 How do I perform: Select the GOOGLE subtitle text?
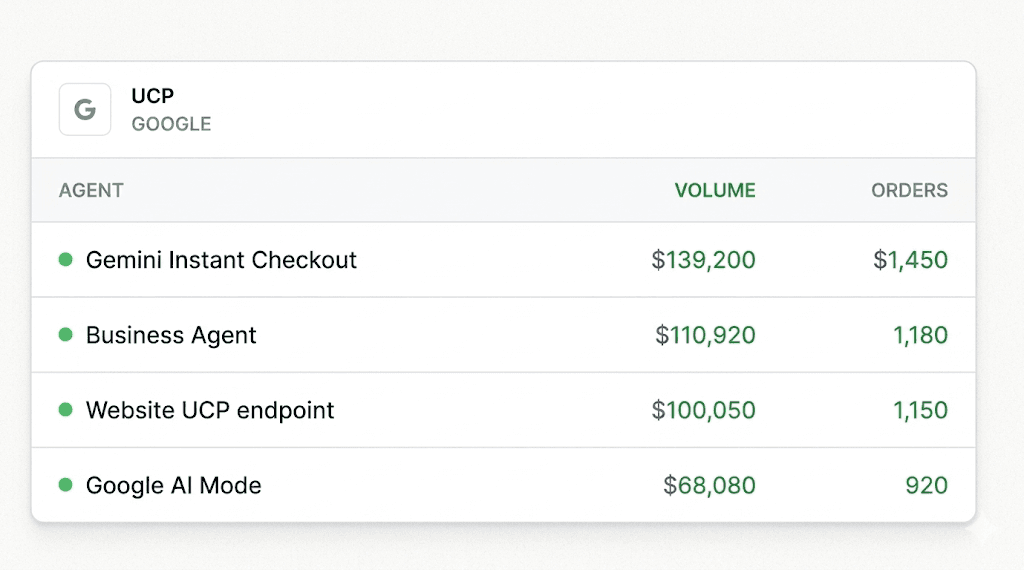click(171, 124)
